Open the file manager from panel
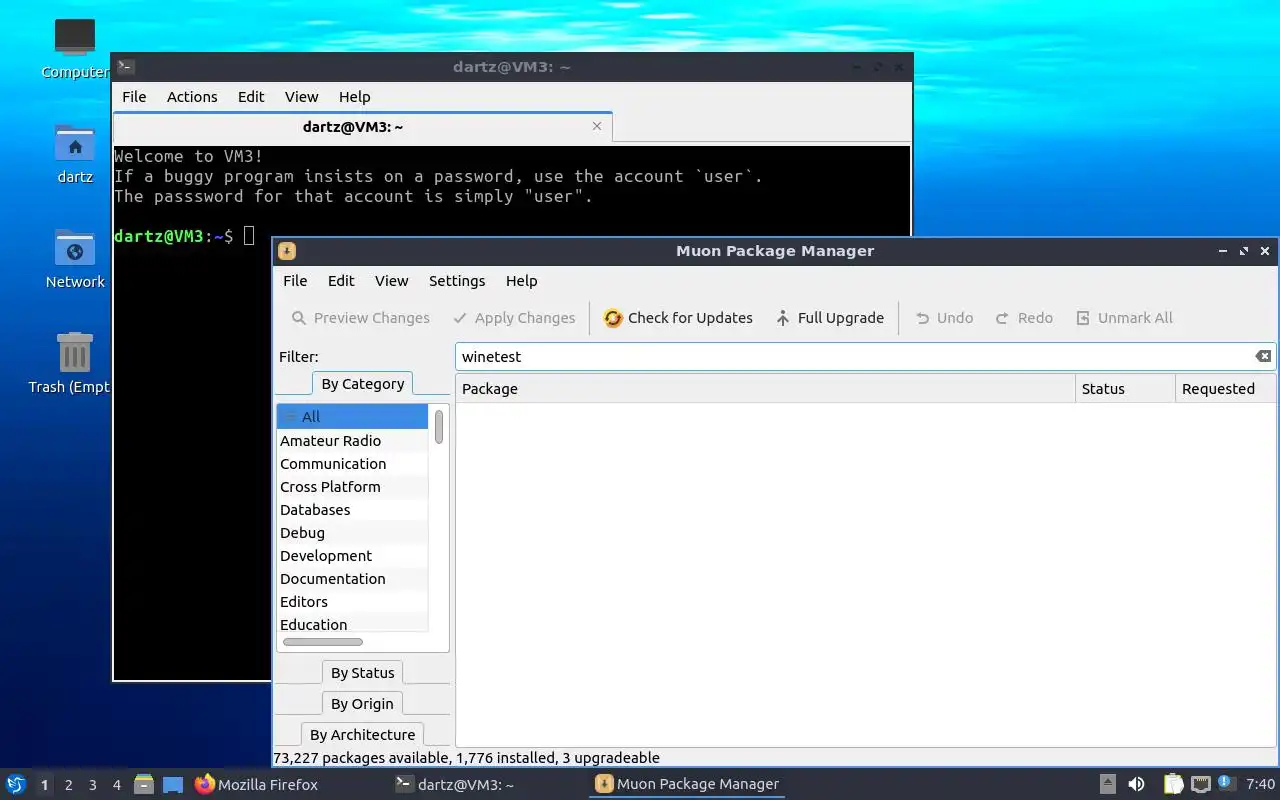This screenshot has height=800, width=1280. pos(144,785)
